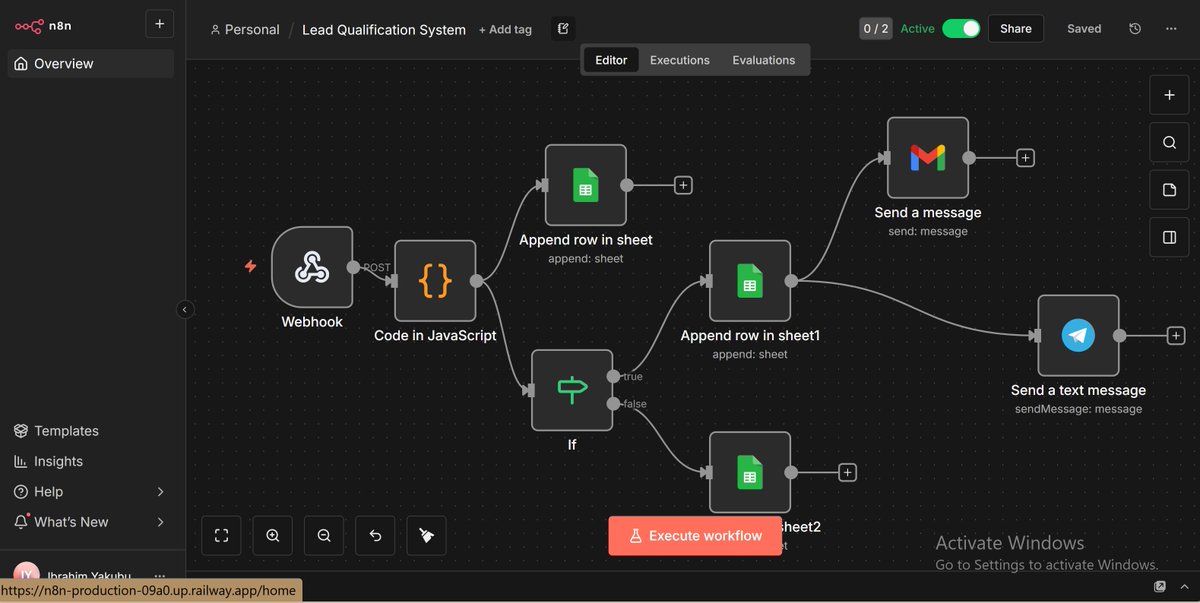Open the Code in JavaScript node
The height and width of the screenshot is (603, 1200).
coord(435,281)
